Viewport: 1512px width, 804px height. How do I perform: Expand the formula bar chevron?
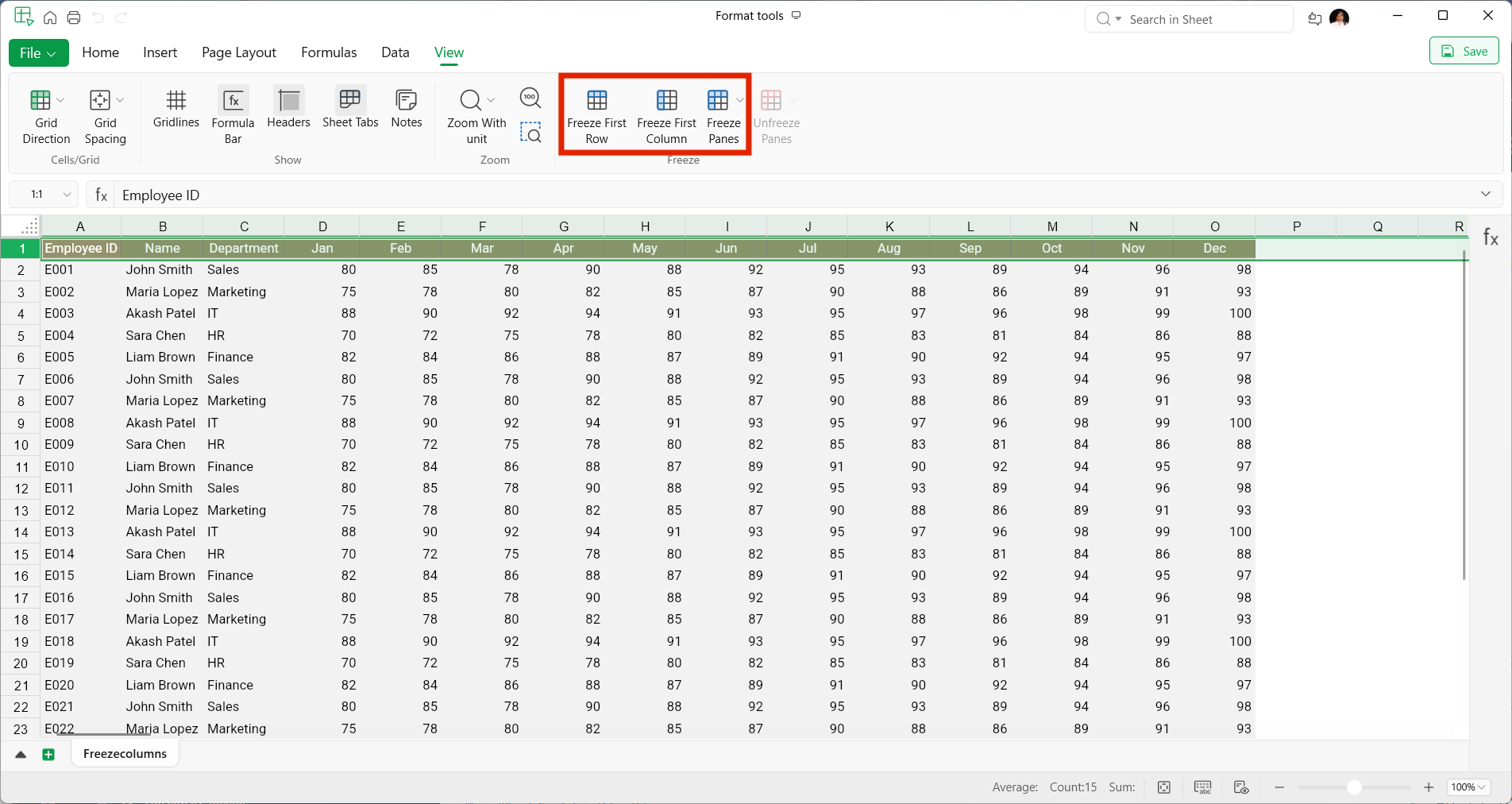click(x=1485, y=195)
